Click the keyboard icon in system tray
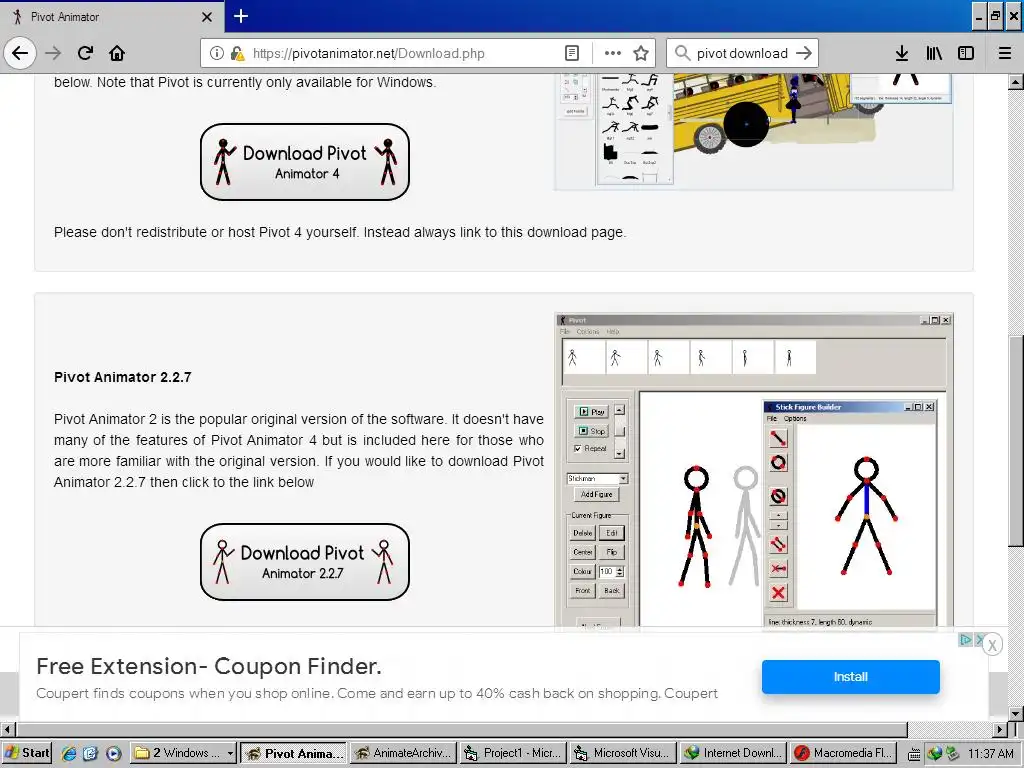 click(914, 754)
